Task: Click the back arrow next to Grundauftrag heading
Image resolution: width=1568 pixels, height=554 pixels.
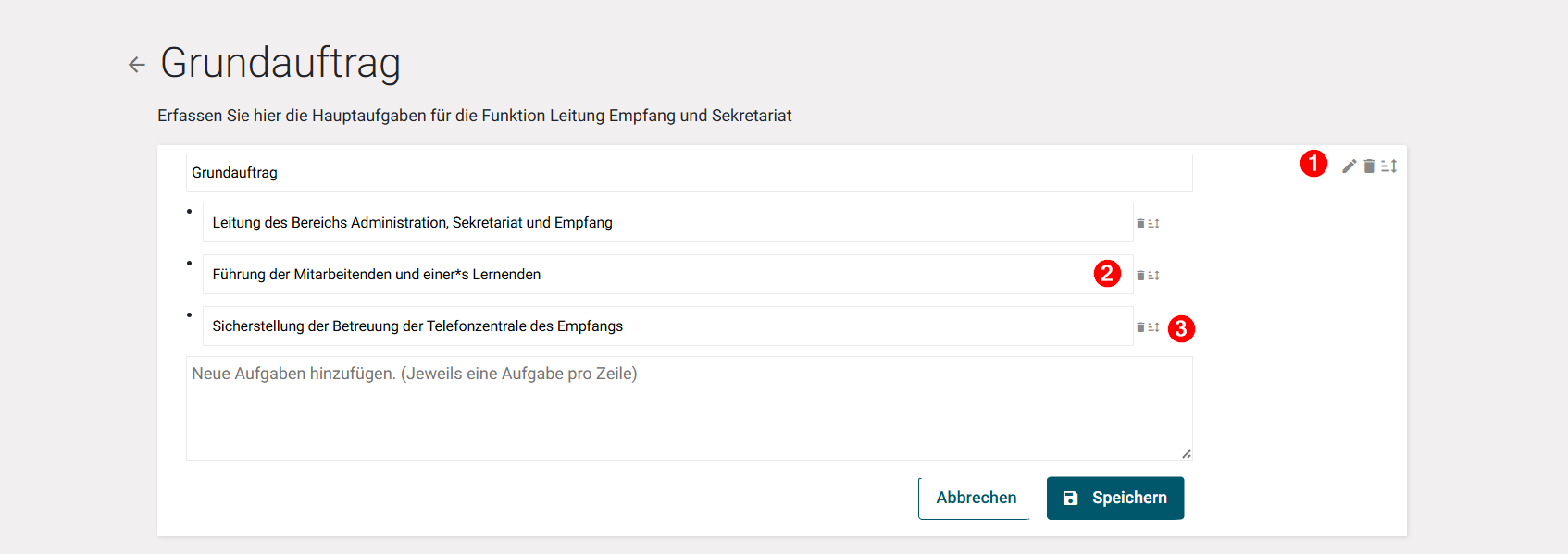Action: tap(137, 63)
